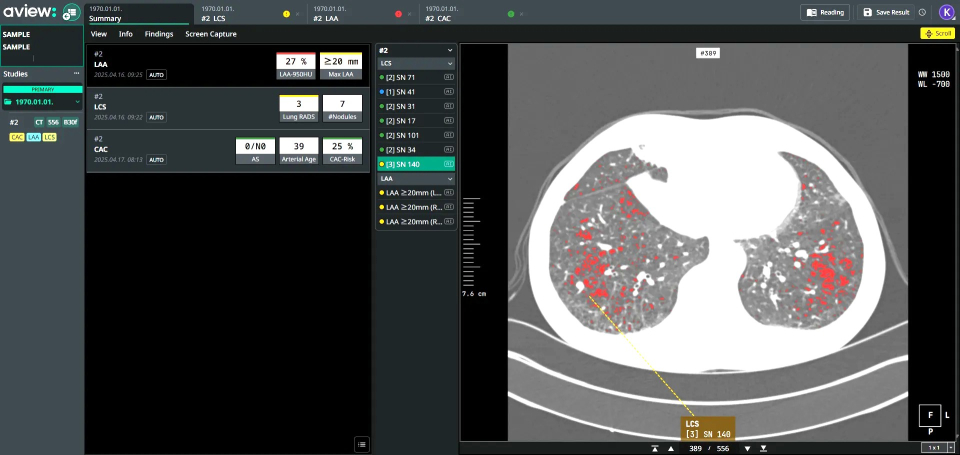This screenshot has width=960, height=455.
Task: Open the list icon below summary panel
Action: point(361,443)
